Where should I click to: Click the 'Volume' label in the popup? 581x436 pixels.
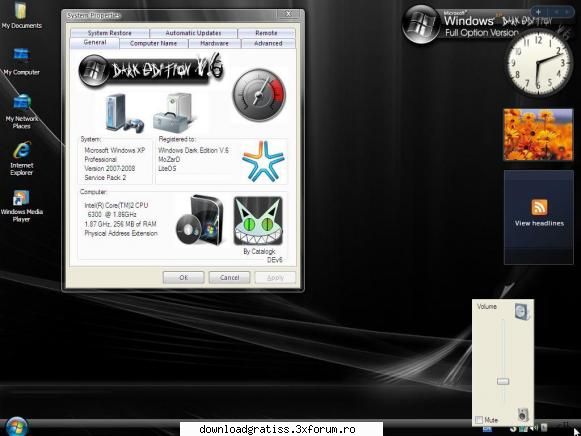[x=487, y=307]
